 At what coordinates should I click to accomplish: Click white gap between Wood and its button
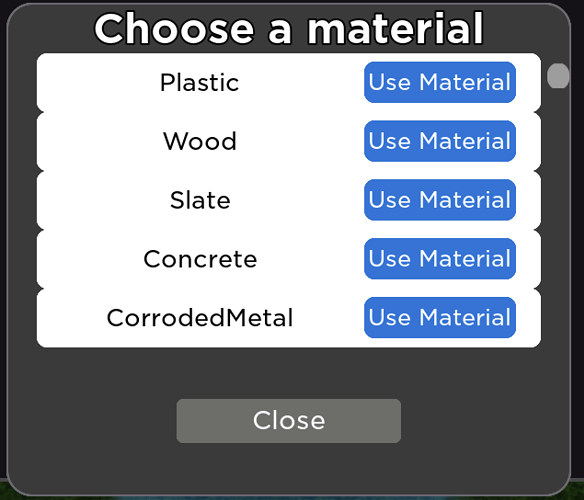click(x=300, y=141)
